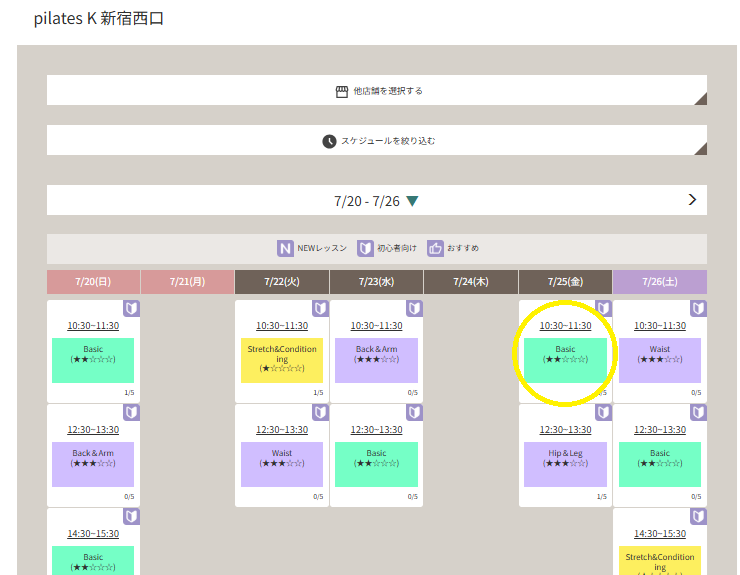This screenshot has height=575, width=740.
Task: Click beginner badge on 7/23 10:30 lesson
Action: coord(414,308)
